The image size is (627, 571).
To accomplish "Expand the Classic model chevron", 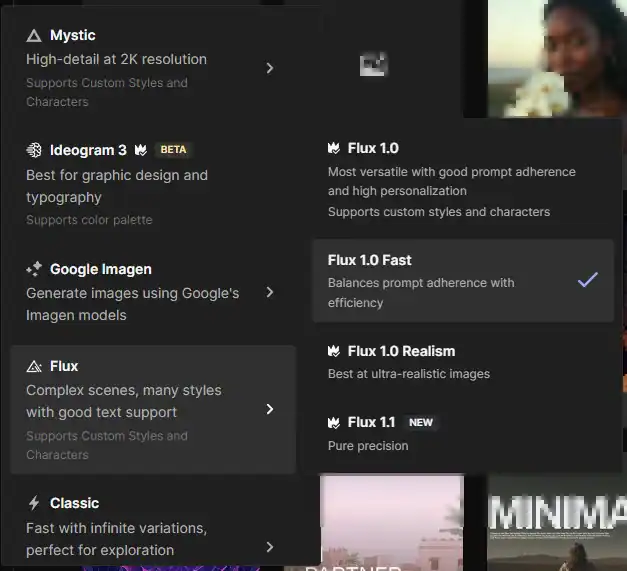I will (x=270, y=546).
